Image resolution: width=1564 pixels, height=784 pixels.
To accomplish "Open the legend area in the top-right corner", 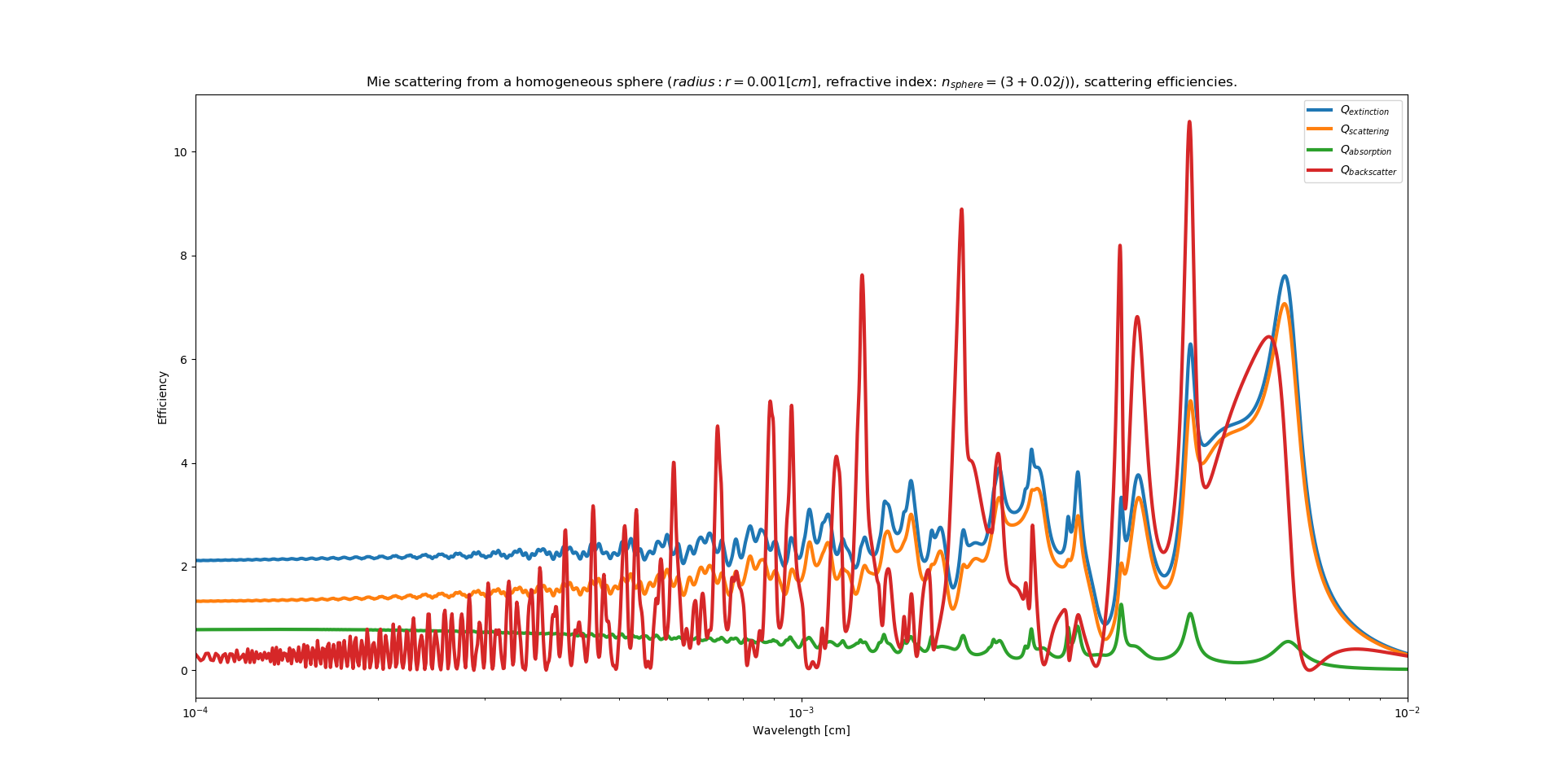I will click(x=1354, y=142).
